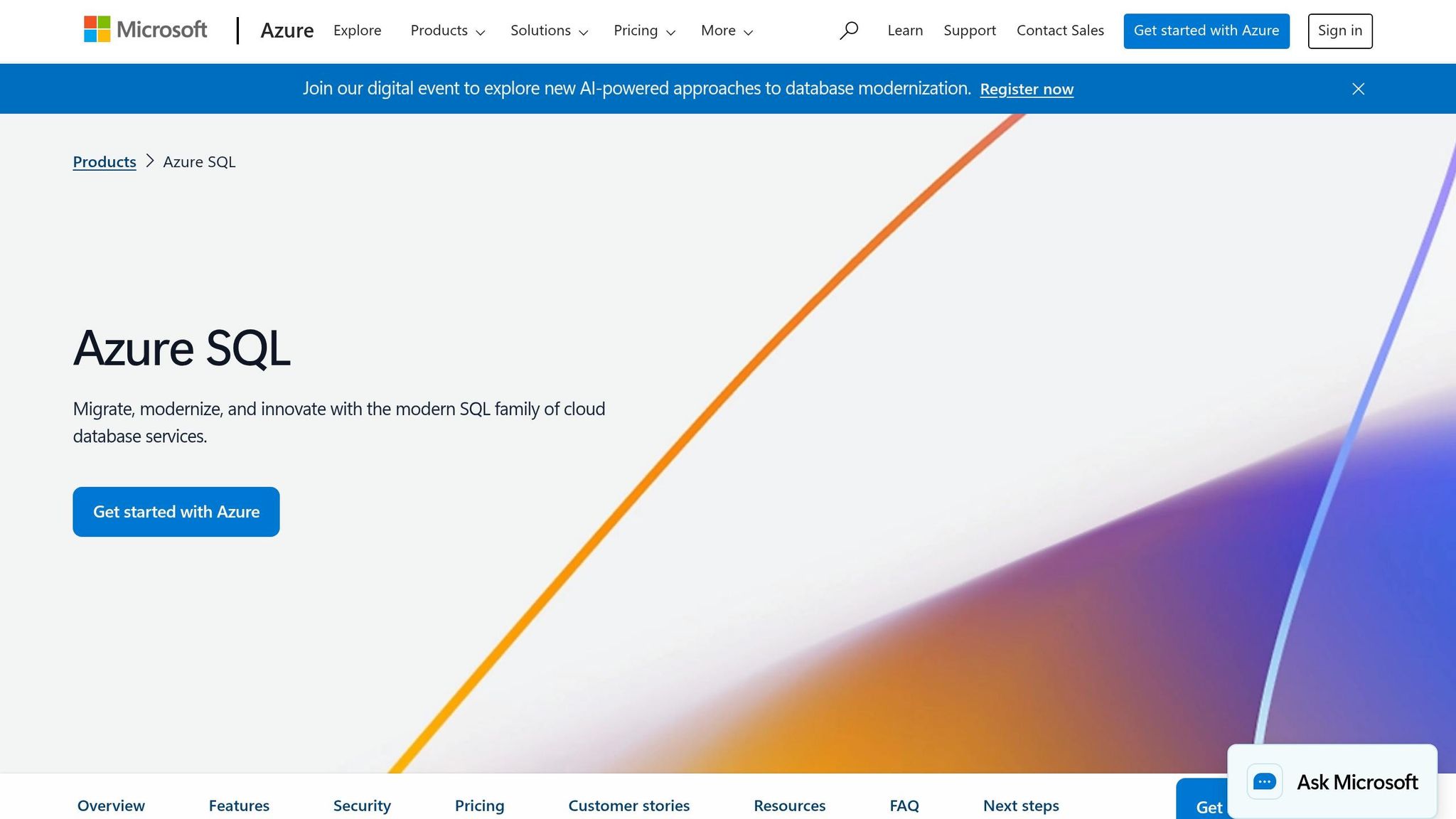The image size is (1456, 819).
Task: Click the breadcrumb chevron after Products
Action: click(x=150, y=161)
